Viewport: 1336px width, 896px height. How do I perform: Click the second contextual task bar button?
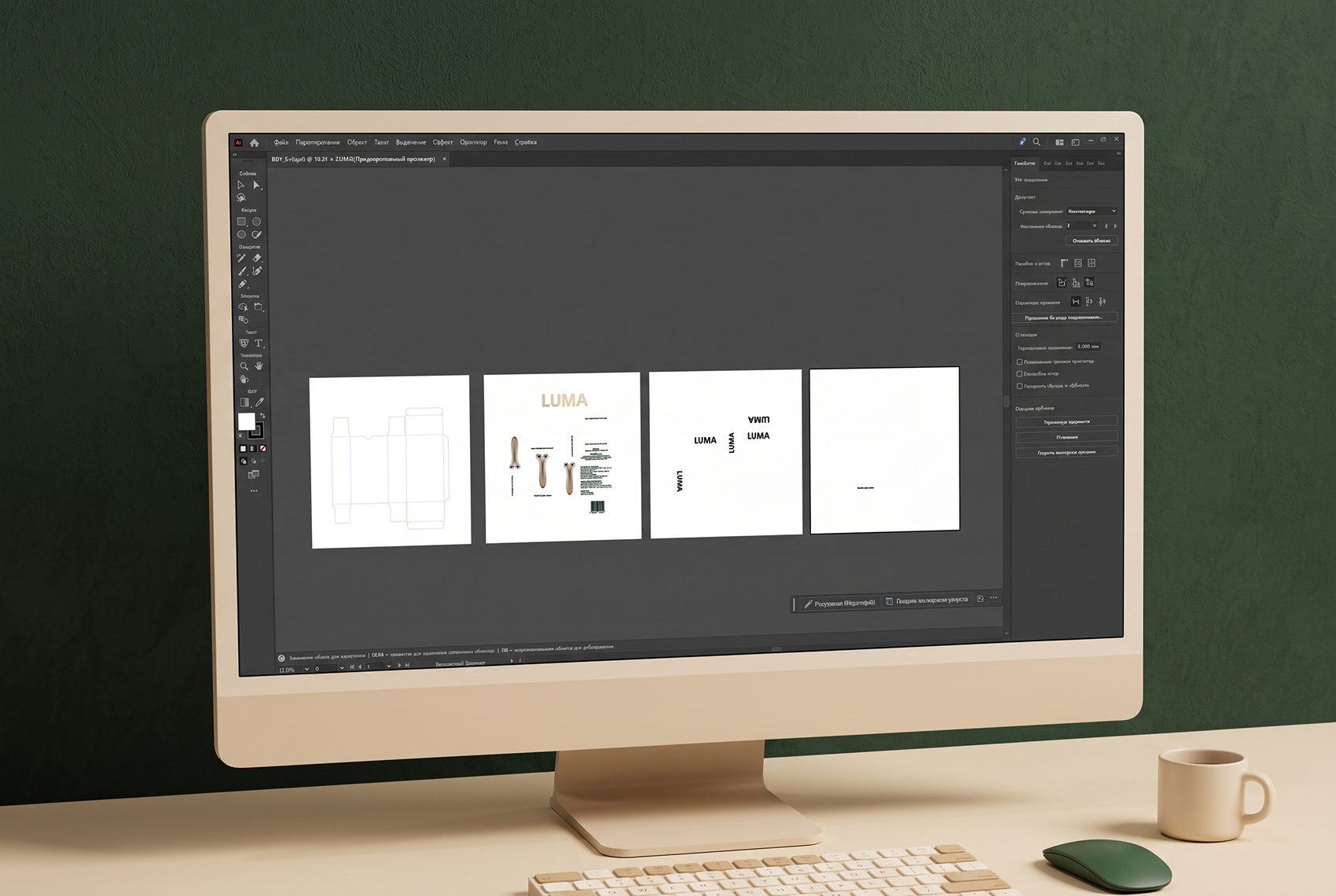point(927,600)
